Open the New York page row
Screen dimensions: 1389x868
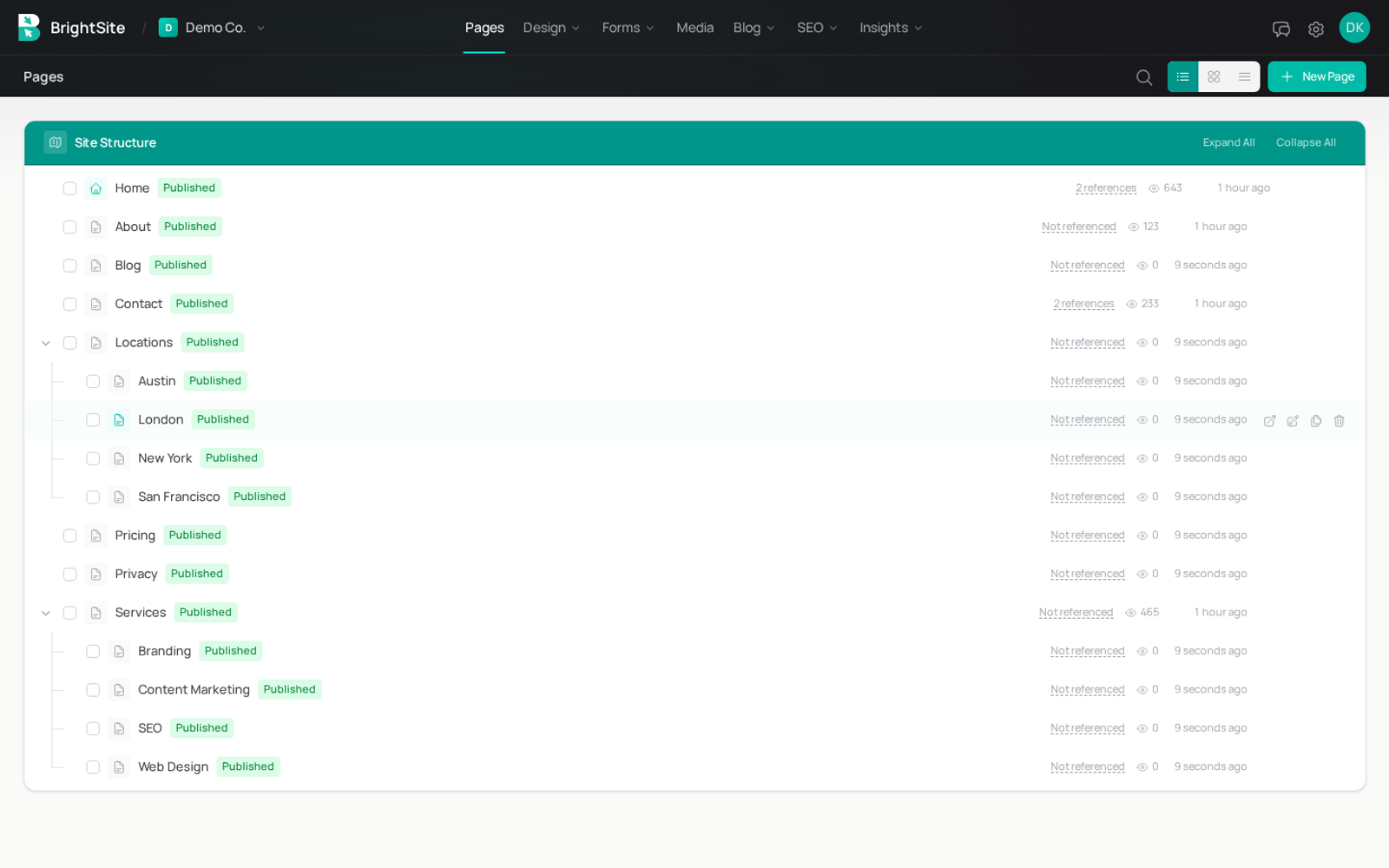click(x=694, y=458)
